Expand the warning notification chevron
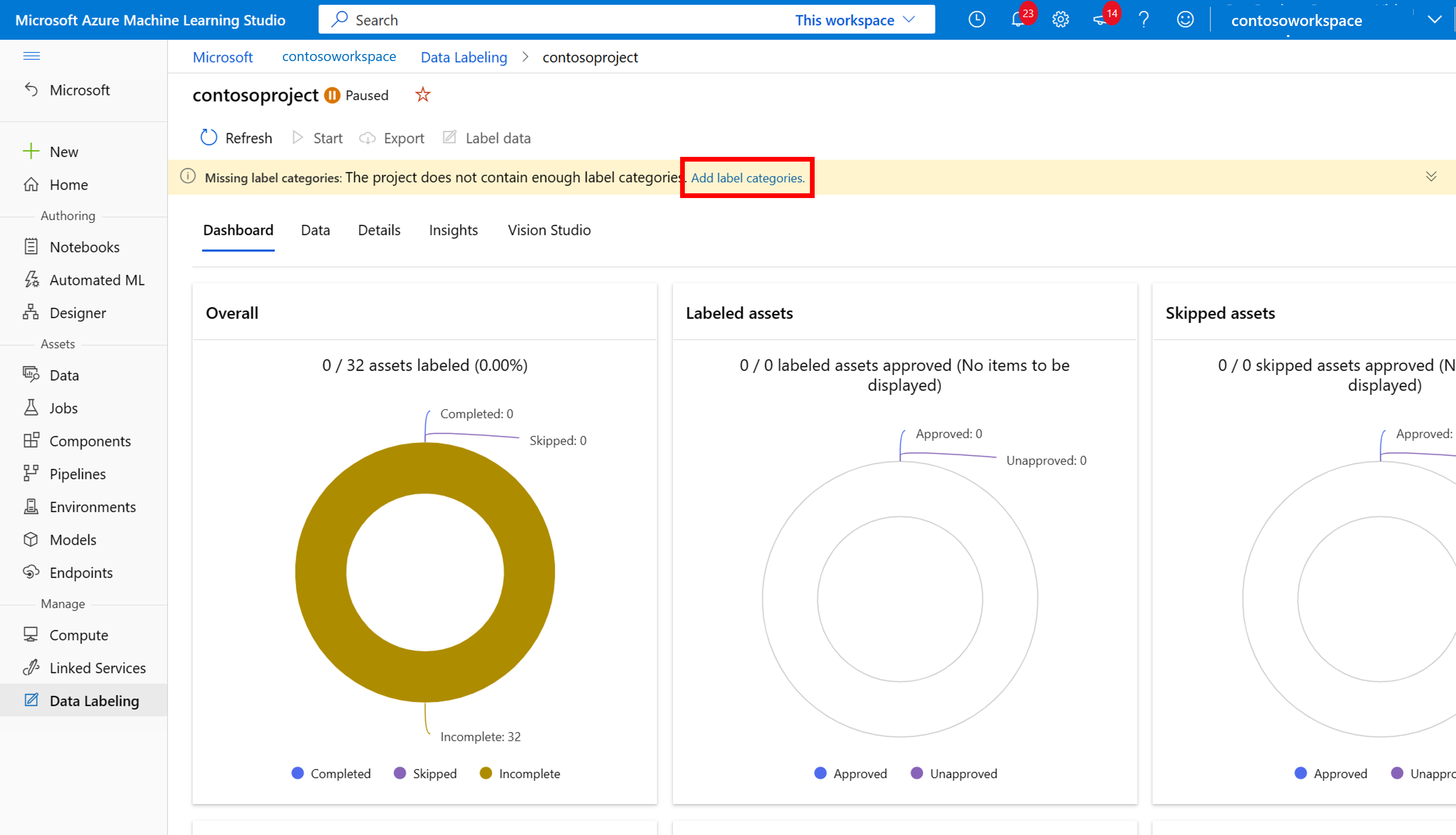 1431,177
